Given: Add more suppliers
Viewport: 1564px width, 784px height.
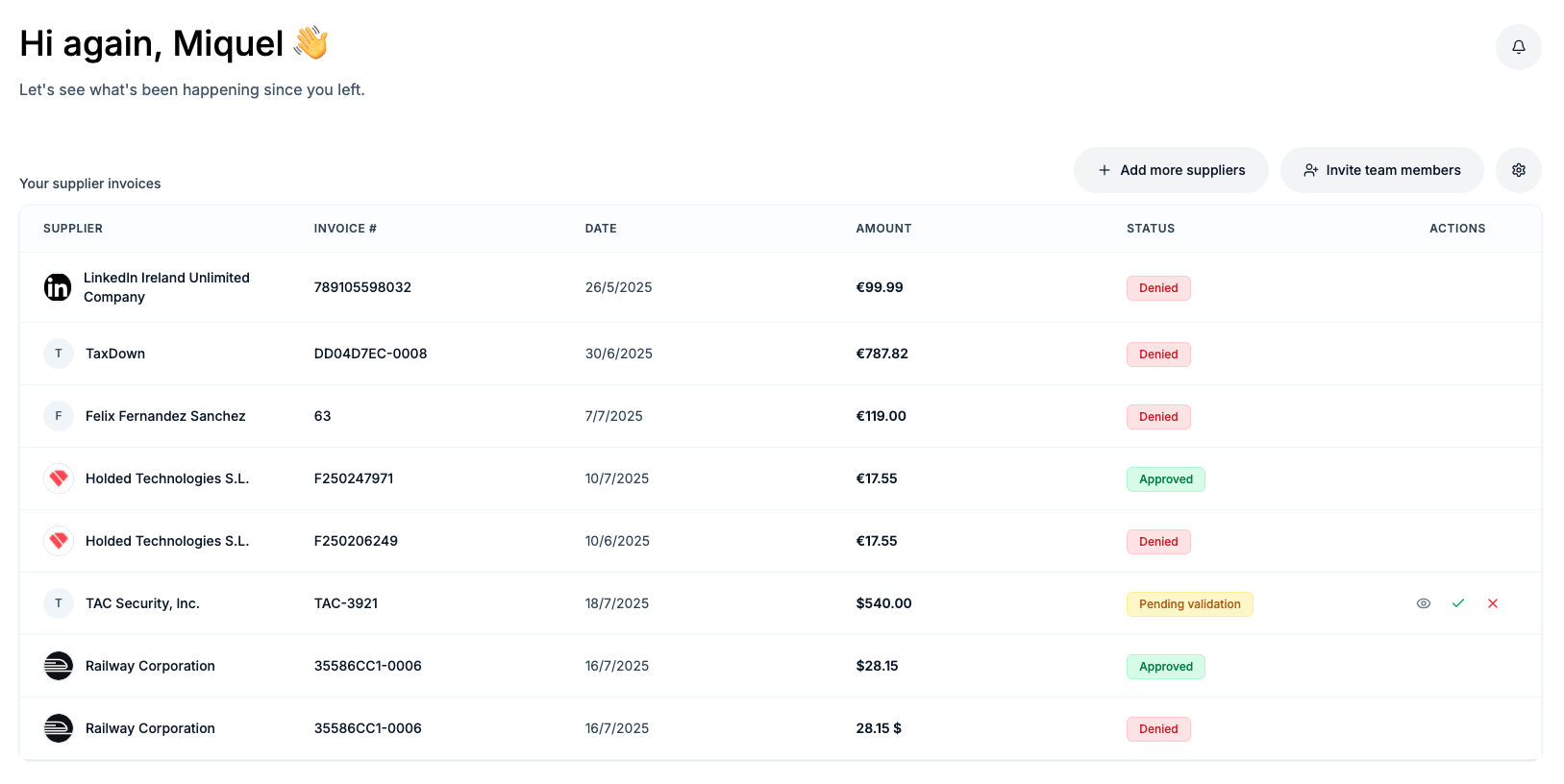Looking at the screenshot, I should point(1171,170).
